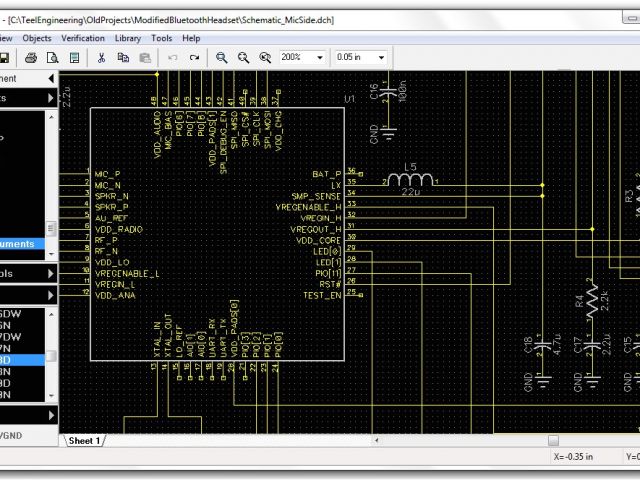The image size is (640, 480).
Task: Click the horizontal scrollbar thumb
Action: click(x=553, y=441)
